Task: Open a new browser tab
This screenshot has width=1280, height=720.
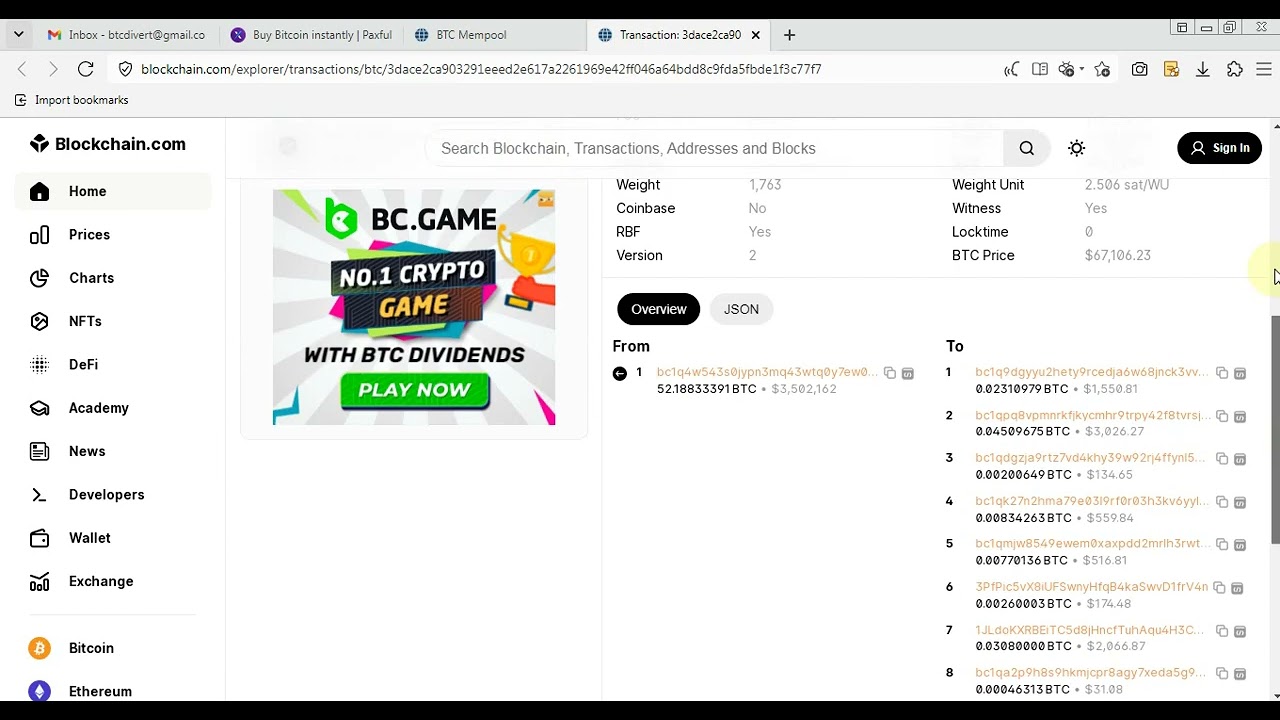Action: (789, 35)
